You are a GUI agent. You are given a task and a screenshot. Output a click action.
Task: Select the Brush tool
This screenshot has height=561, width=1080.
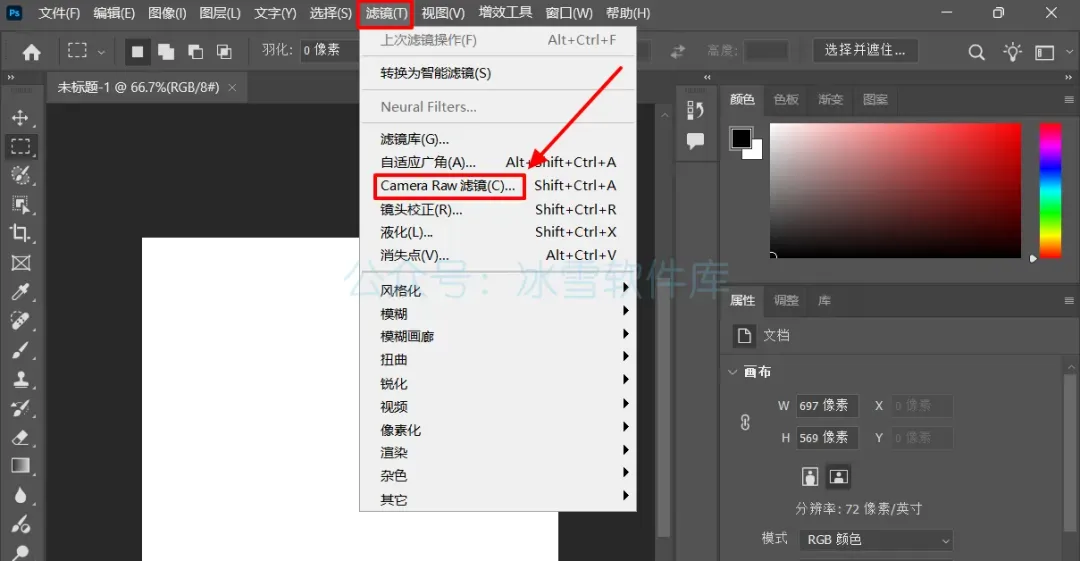(x=20, y=350)
